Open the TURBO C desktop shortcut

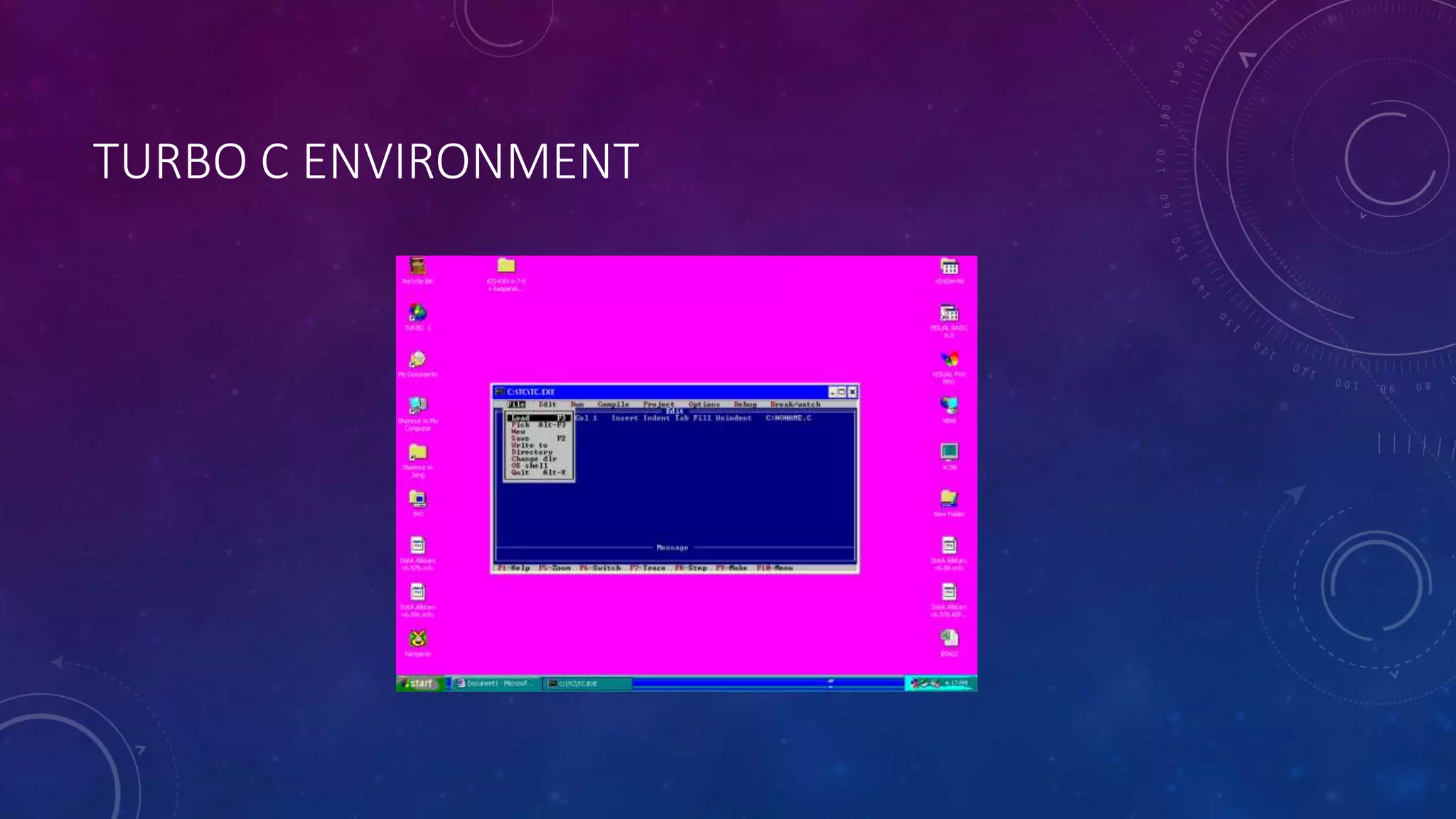[x=417, y=314]
